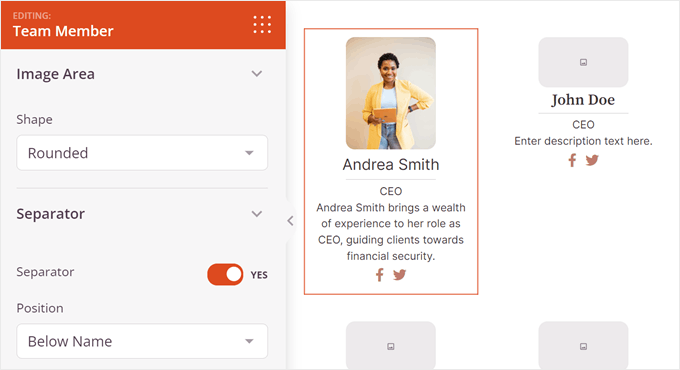
Task: Click the Image Area section heading
Action: [56, 74]
